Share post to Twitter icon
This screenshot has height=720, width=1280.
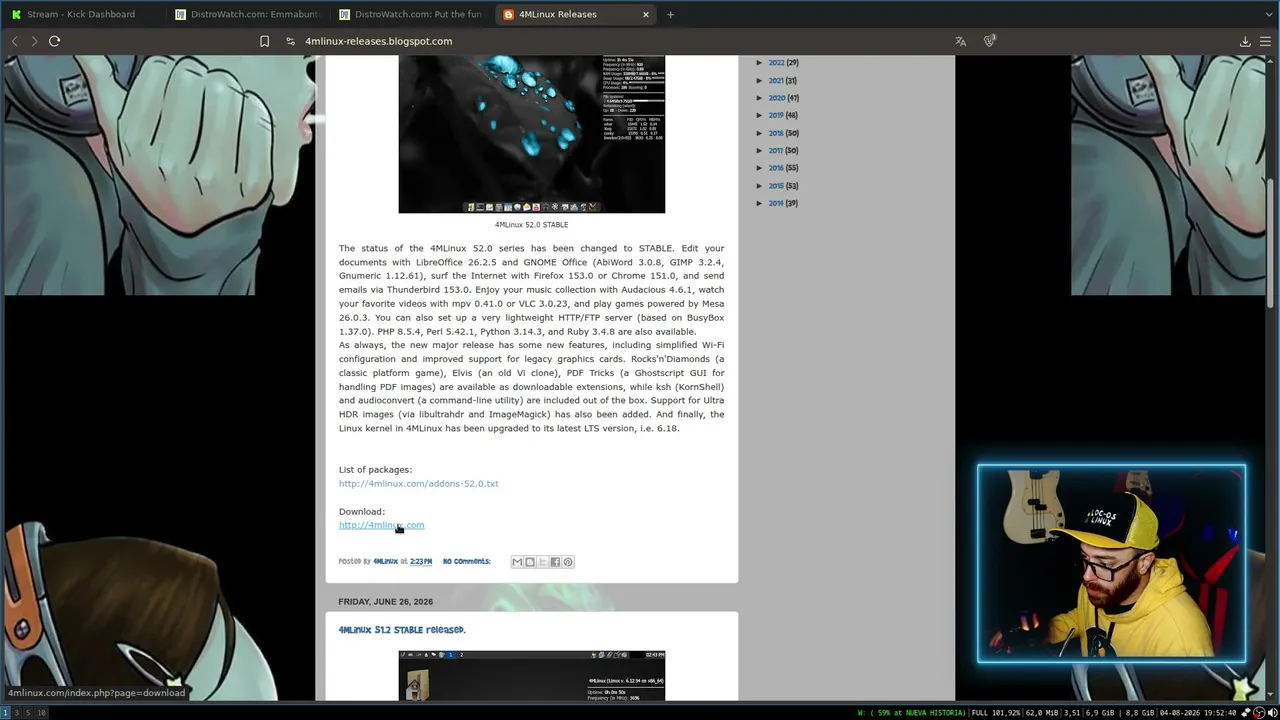click(543, 562)
